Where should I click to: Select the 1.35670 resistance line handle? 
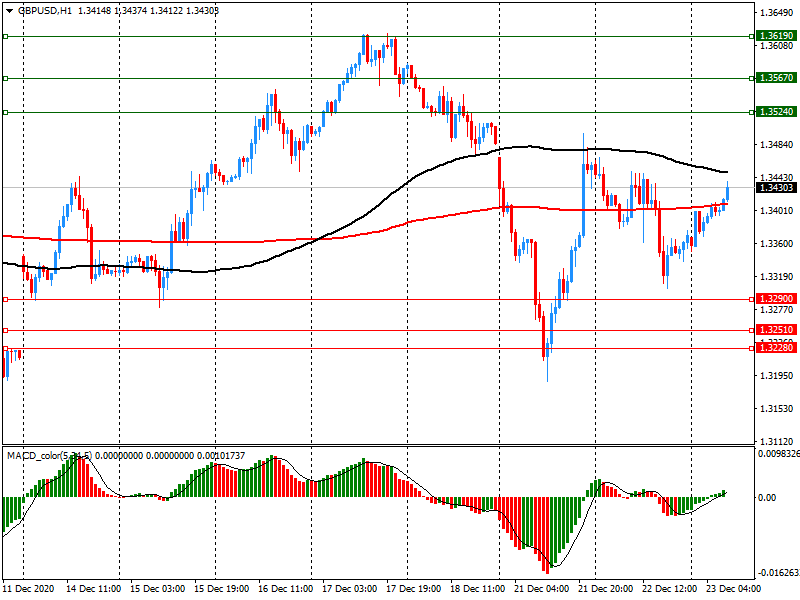click(x=5, y=78)
